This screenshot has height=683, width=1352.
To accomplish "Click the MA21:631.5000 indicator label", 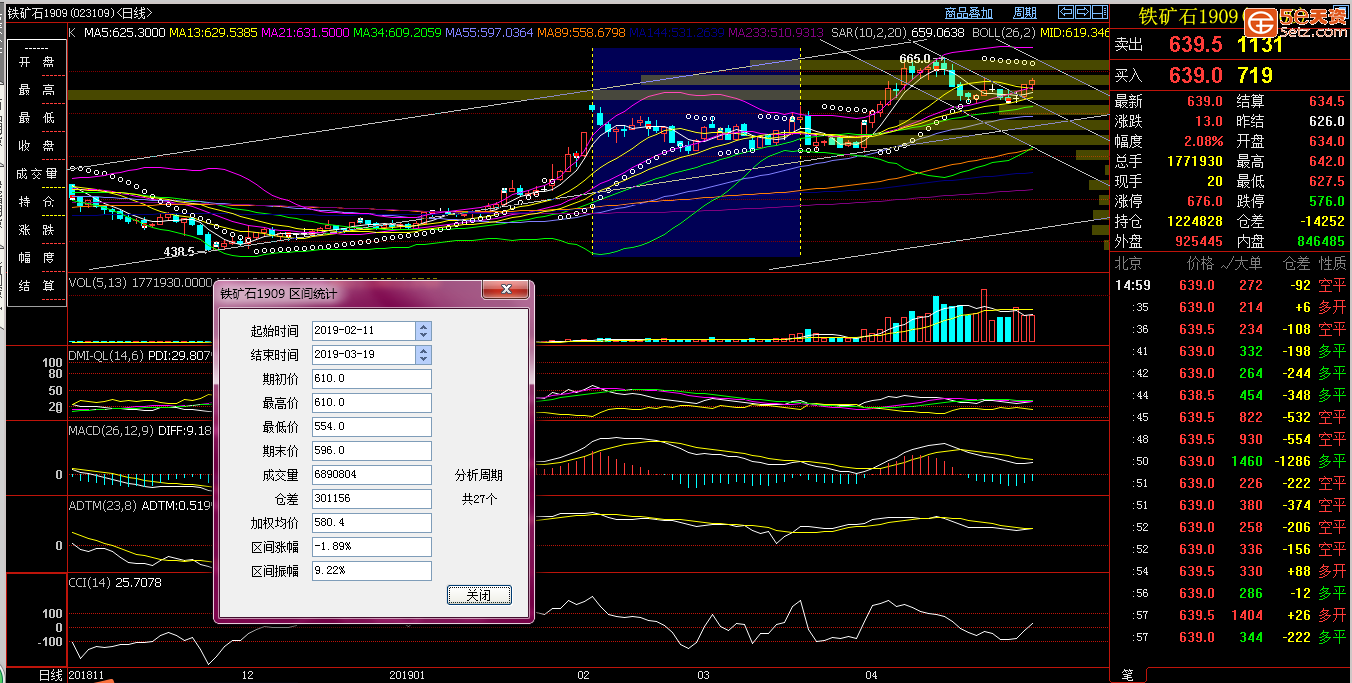I will click(x=305, y=33).
